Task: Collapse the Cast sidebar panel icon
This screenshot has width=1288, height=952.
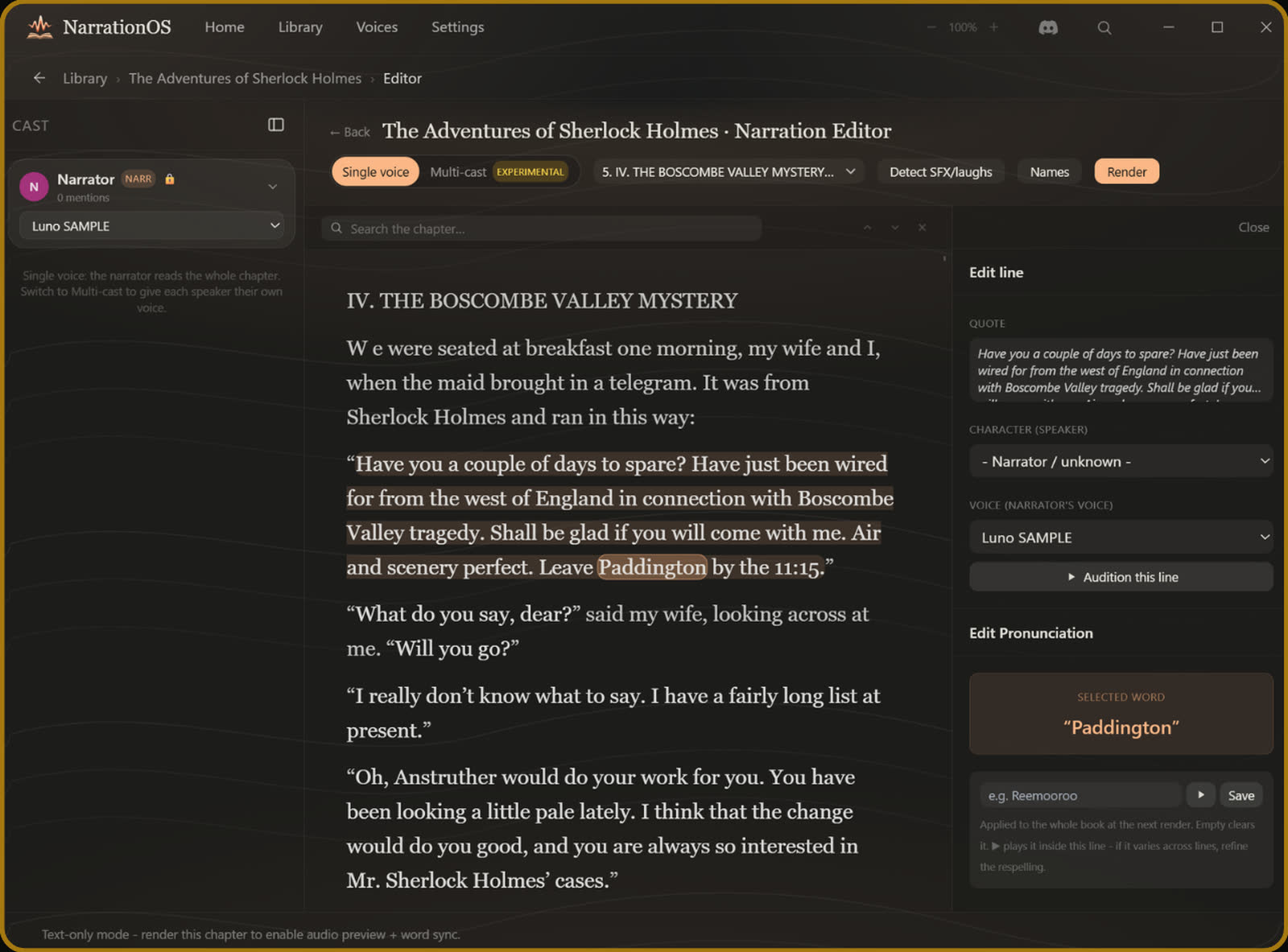Action: tap(276, 125)
